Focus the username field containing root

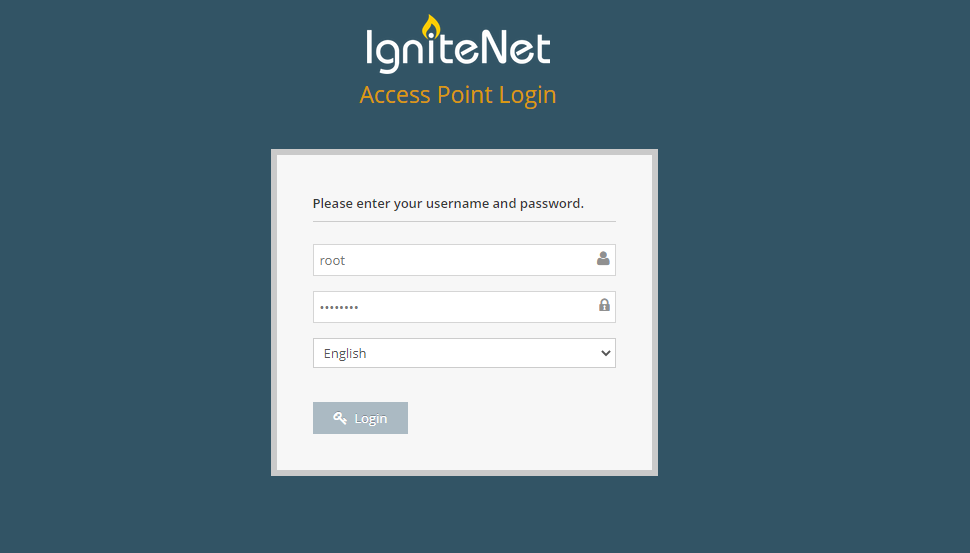(x=464, y=260)
